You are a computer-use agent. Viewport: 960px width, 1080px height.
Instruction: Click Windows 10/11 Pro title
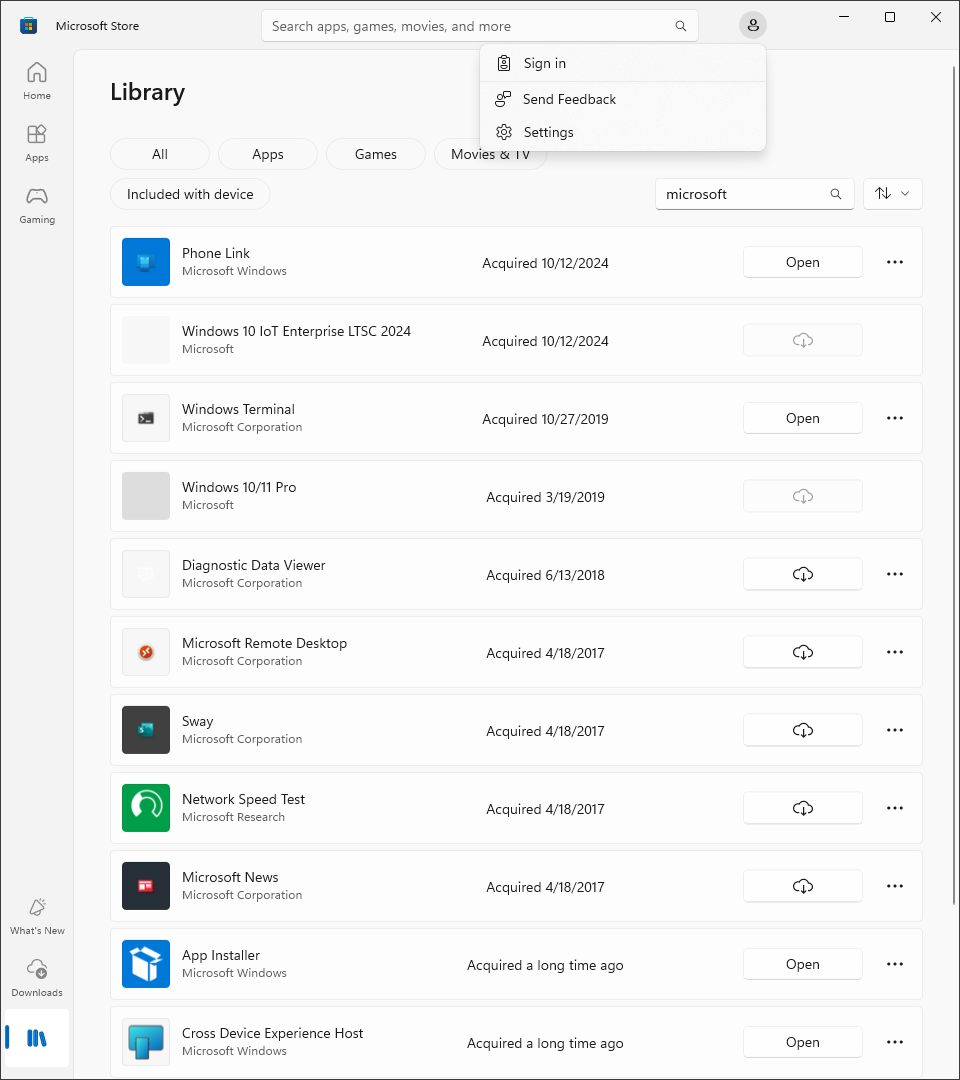(239, 487)
